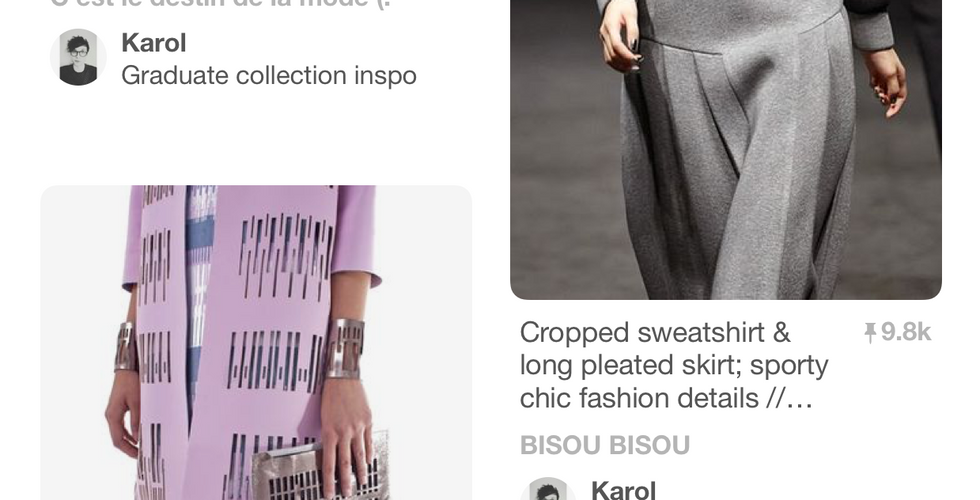This screenshot has width=980, height=500.
Task: Expand the truncated chic fashion details text
Action: coord(666,398)
